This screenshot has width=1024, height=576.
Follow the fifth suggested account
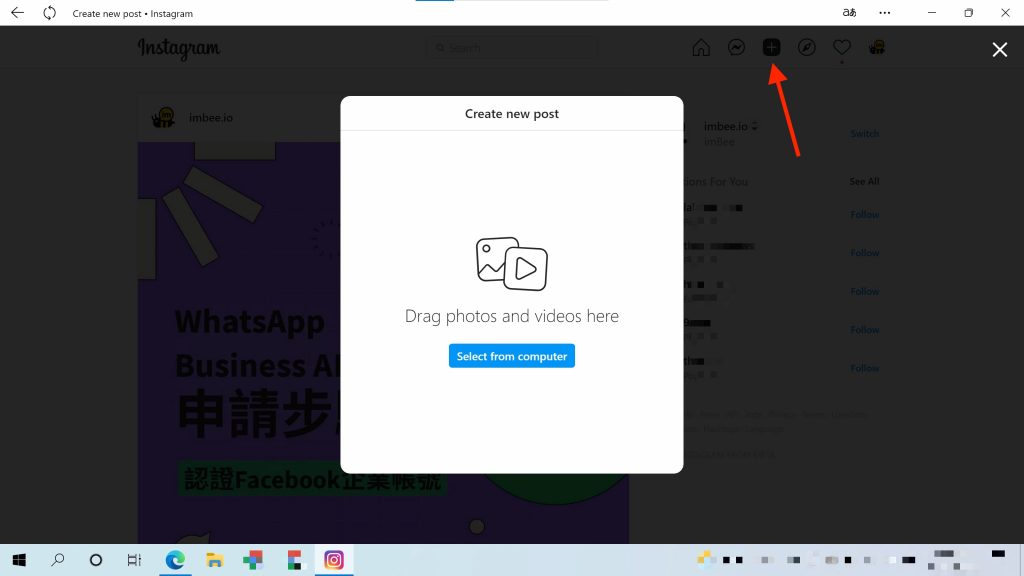(x=864, y=368)
